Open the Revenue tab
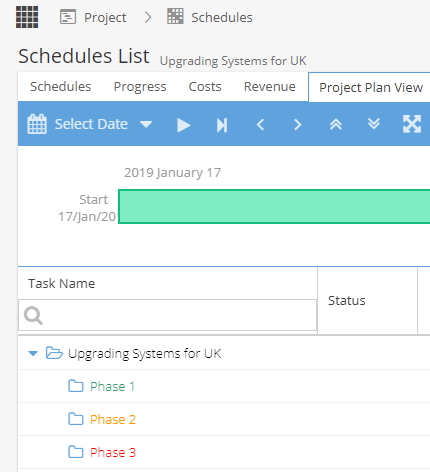Image resolution: width=430 pixels, height=472 pixels. coord(270,87)
